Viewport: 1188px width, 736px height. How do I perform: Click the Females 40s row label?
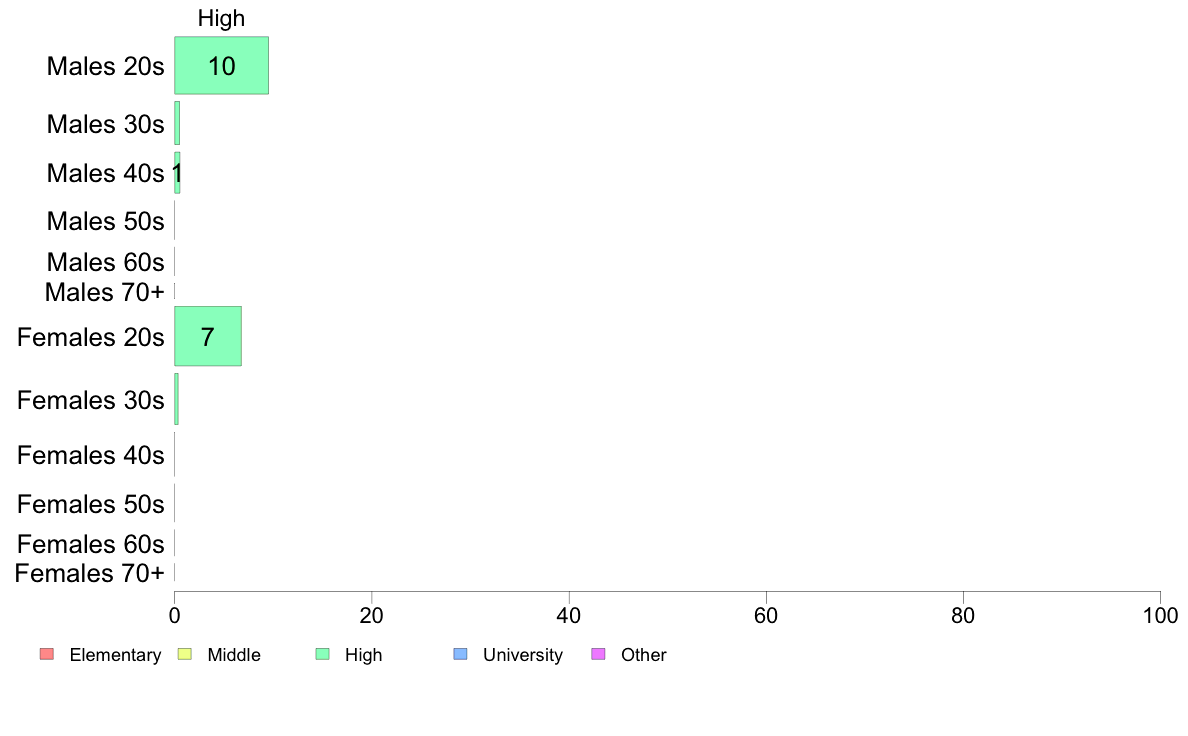90,455
